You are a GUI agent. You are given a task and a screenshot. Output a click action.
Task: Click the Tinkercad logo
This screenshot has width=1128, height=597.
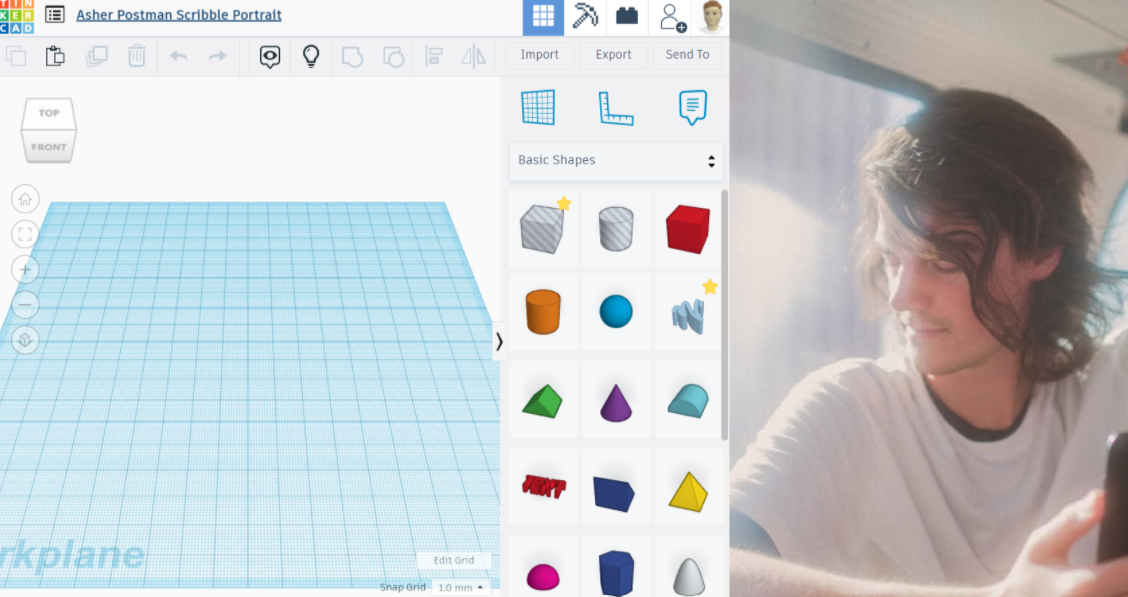[x=16, y=17]
